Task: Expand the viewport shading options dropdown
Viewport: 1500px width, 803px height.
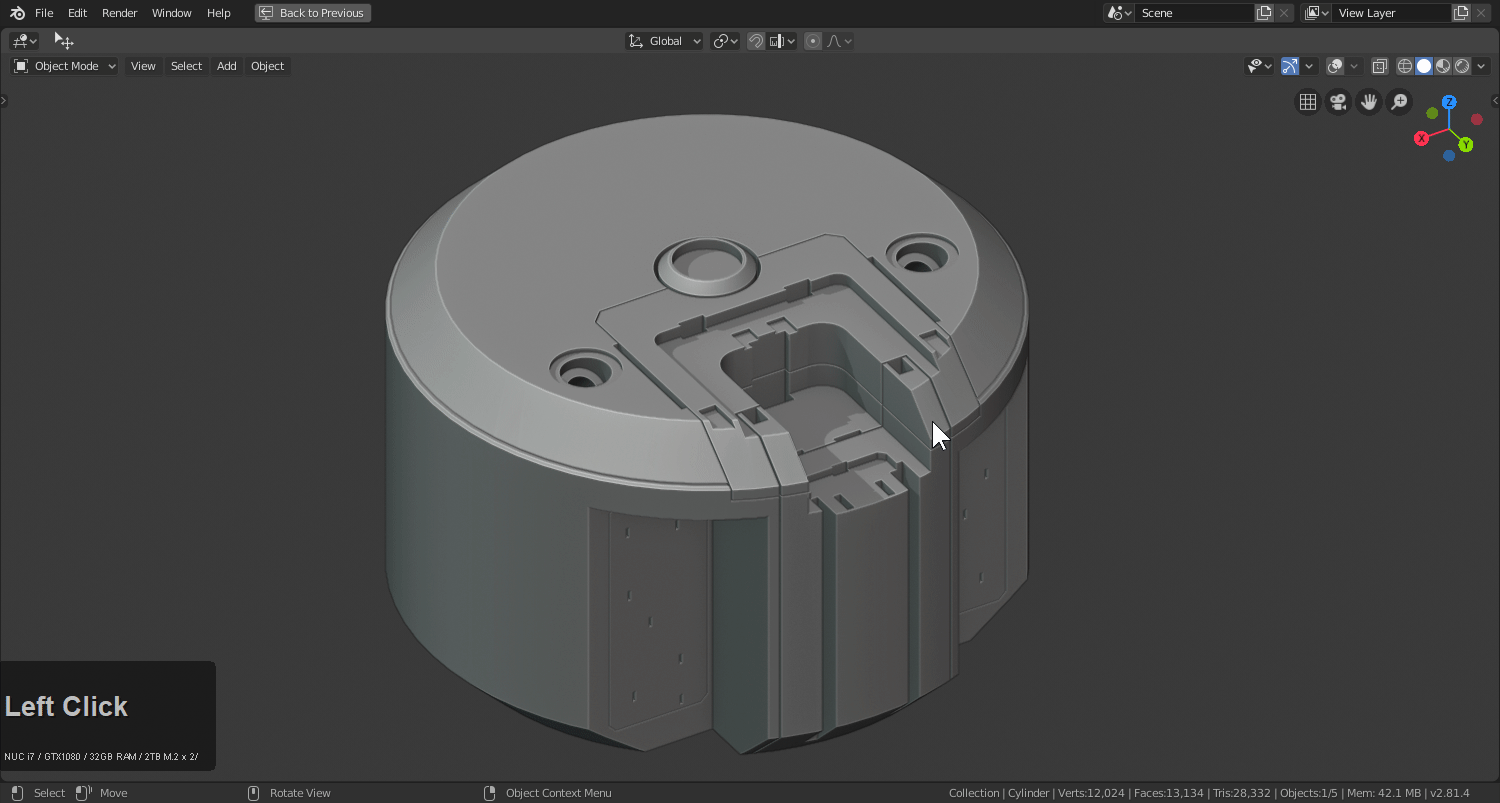Action: click(x=1482, y=66)
